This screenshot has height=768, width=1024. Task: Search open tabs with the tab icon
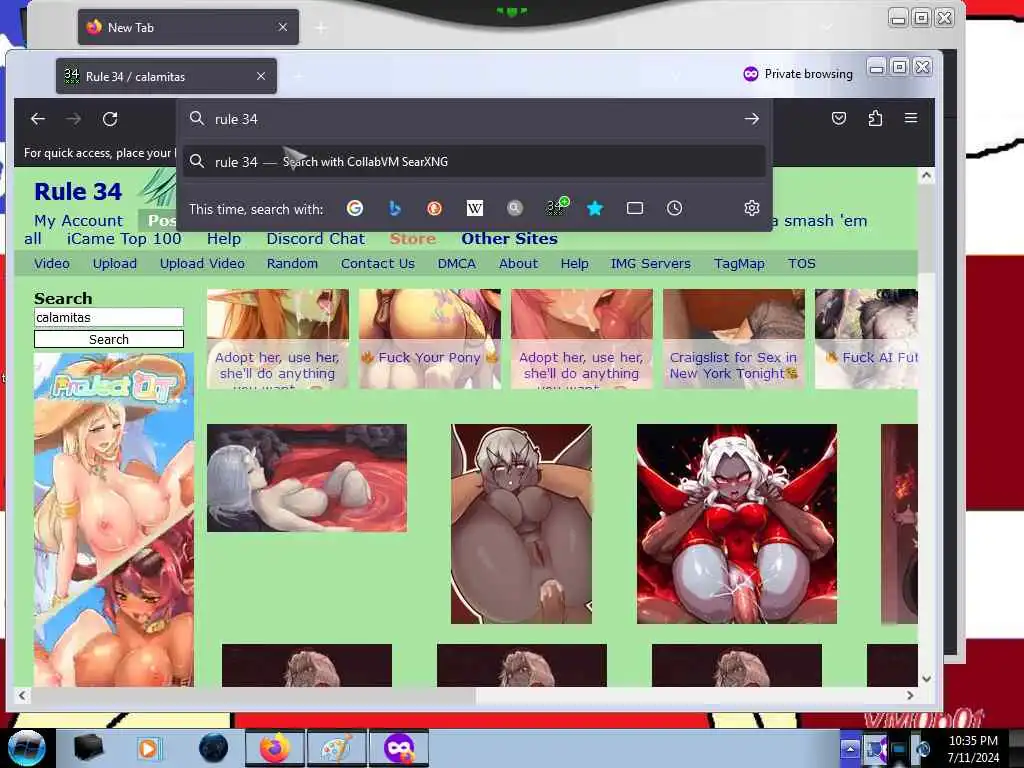click(635, 208)
